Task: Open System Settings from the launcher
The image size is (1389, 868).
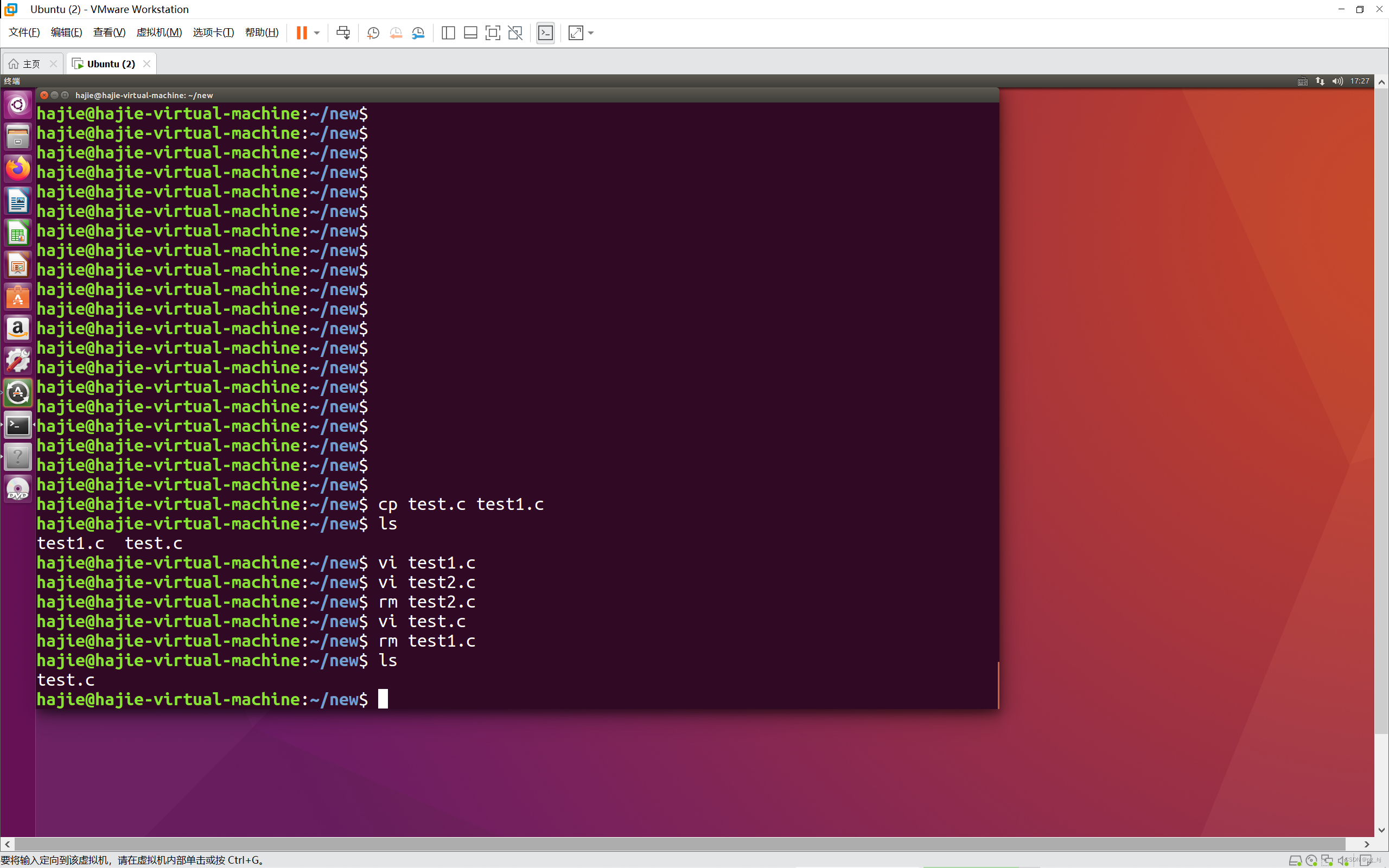Action: pos(18,361)
